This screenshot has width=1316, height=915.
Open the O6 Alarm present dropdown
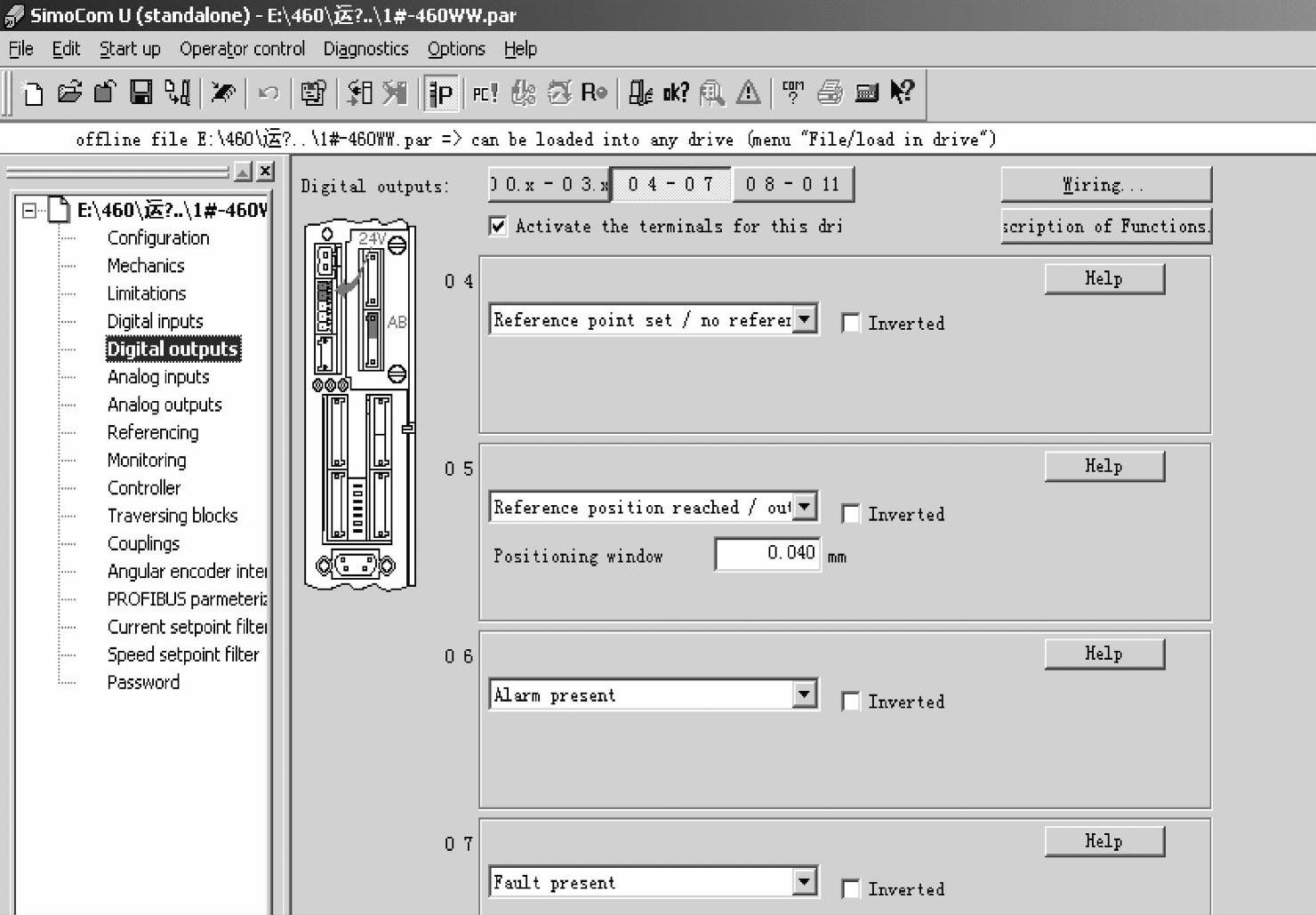pos(804,694)
